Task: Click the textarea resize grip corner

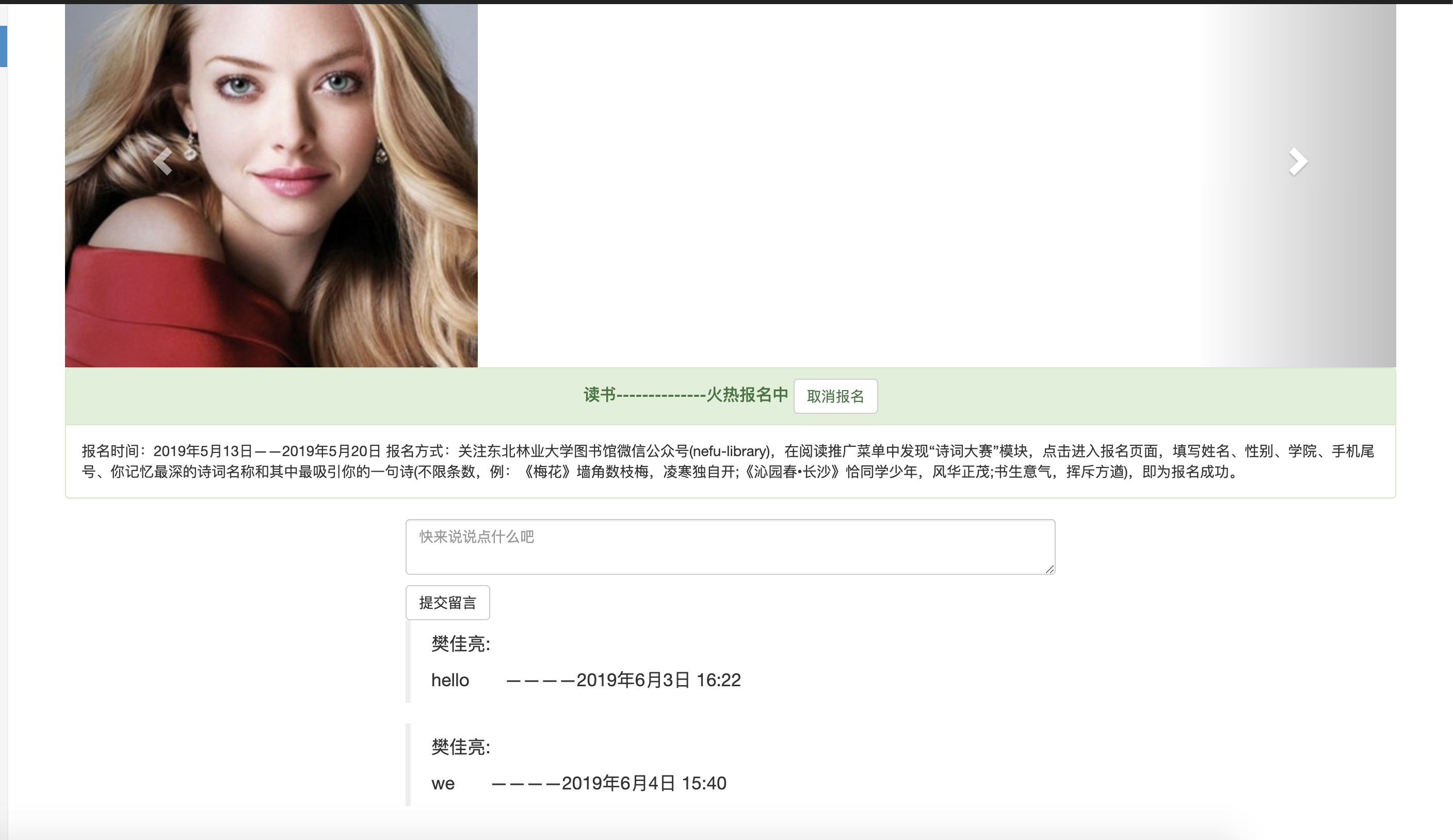Action: (x=1050, y=569)
